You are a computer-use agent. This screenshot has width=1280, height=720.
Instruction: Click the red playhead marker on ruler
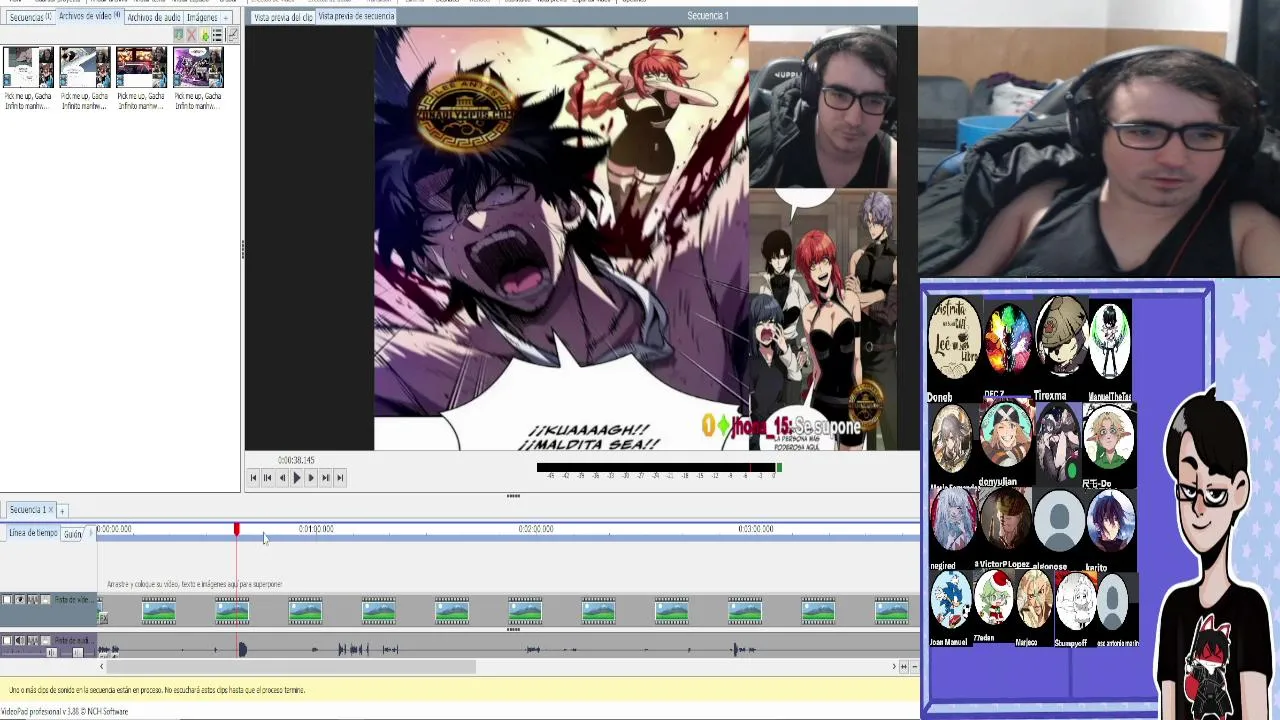[x=237, y=529]
